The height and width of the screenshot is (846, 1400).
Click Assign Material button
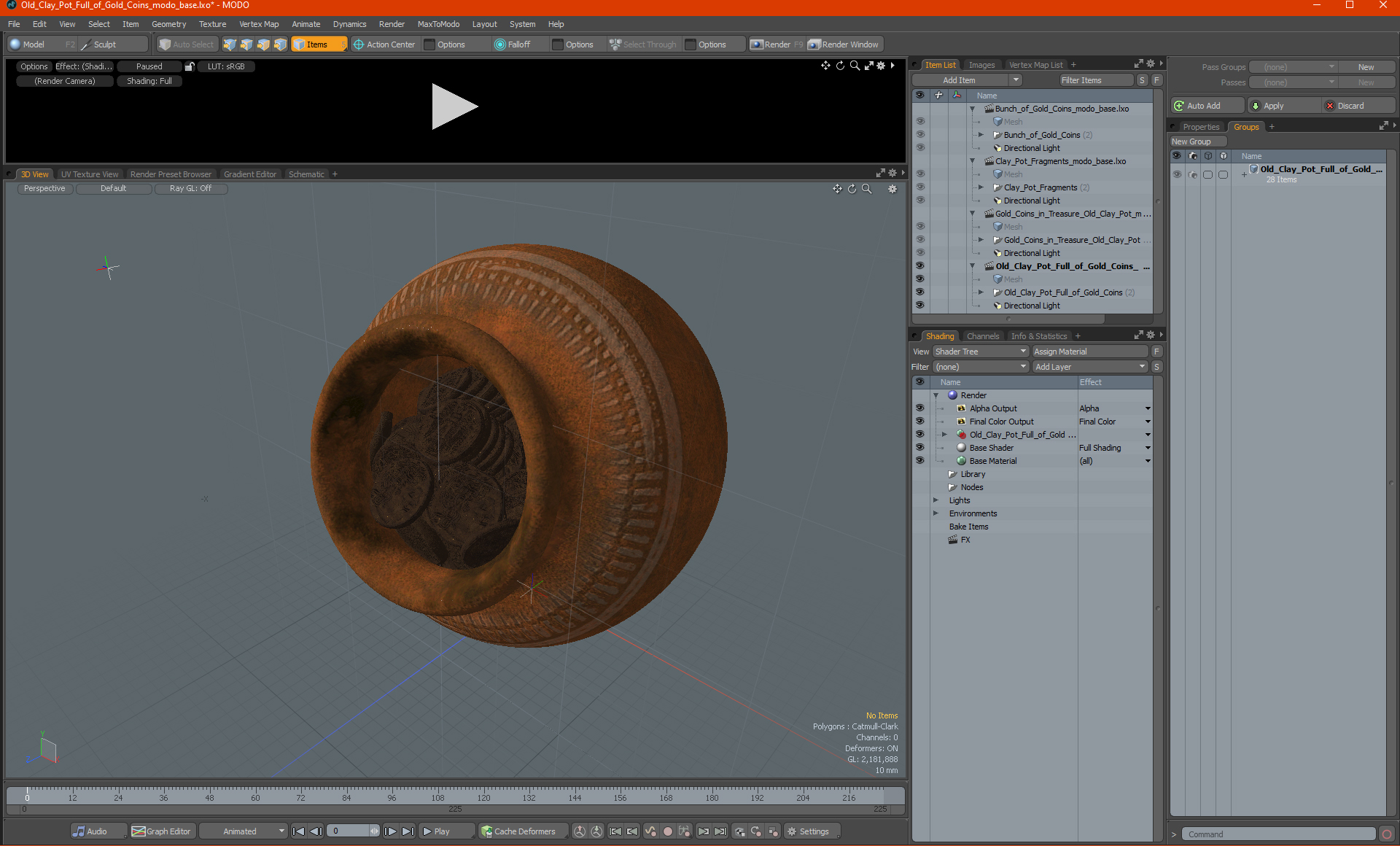1090,352
